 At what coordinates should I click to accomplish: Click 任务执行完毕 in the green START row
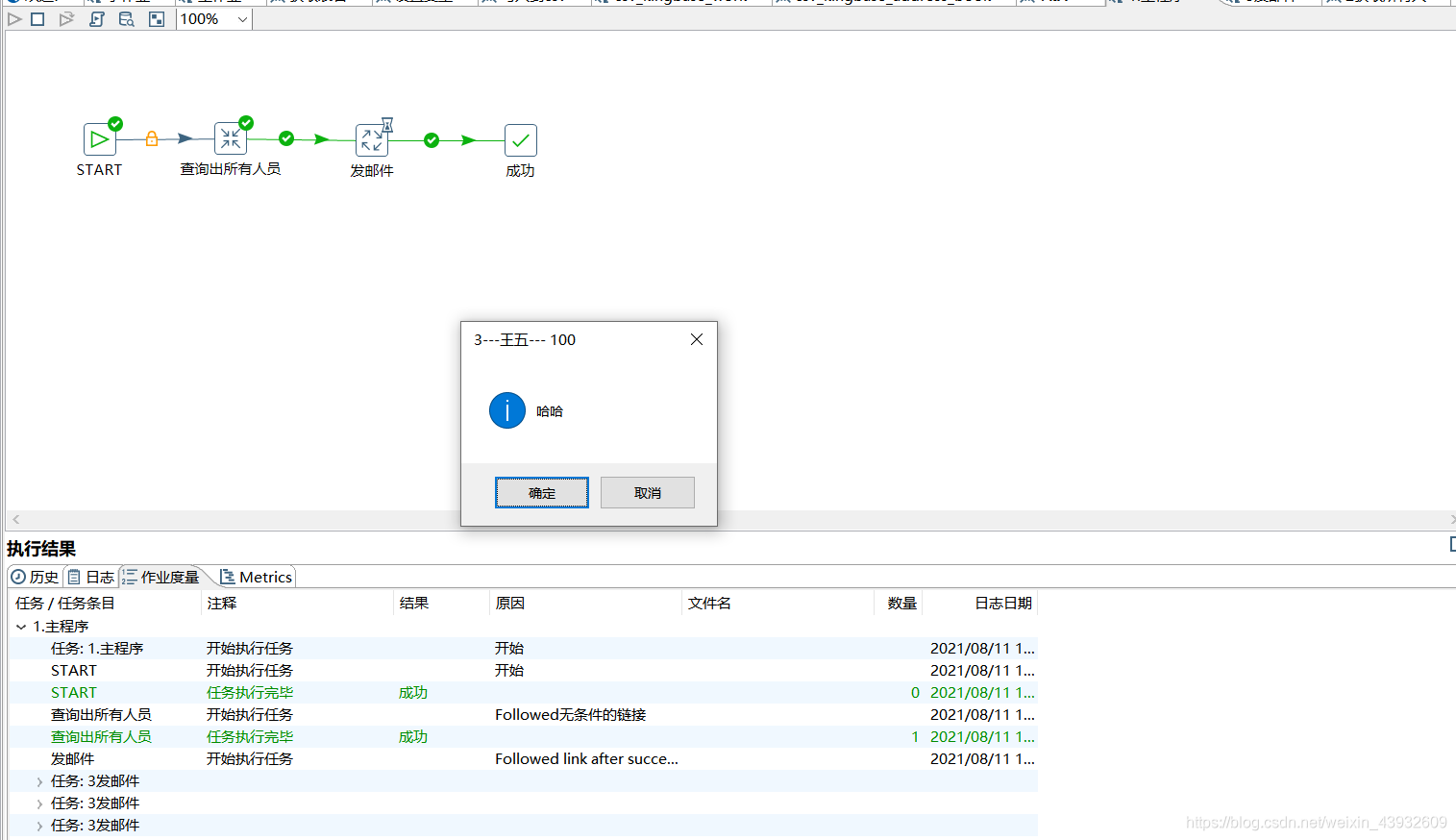click(250, 692)
